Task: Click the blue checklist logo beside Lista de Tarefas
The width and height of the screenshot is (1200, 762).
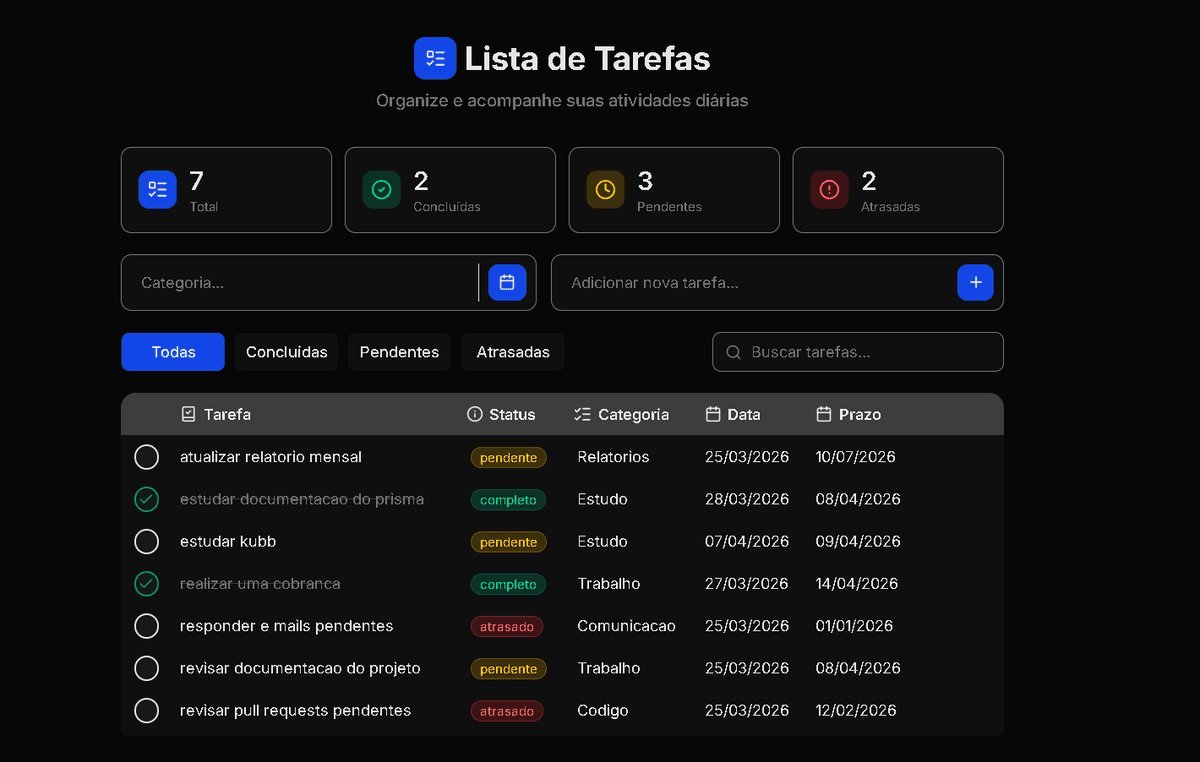Action: [435, 58]
